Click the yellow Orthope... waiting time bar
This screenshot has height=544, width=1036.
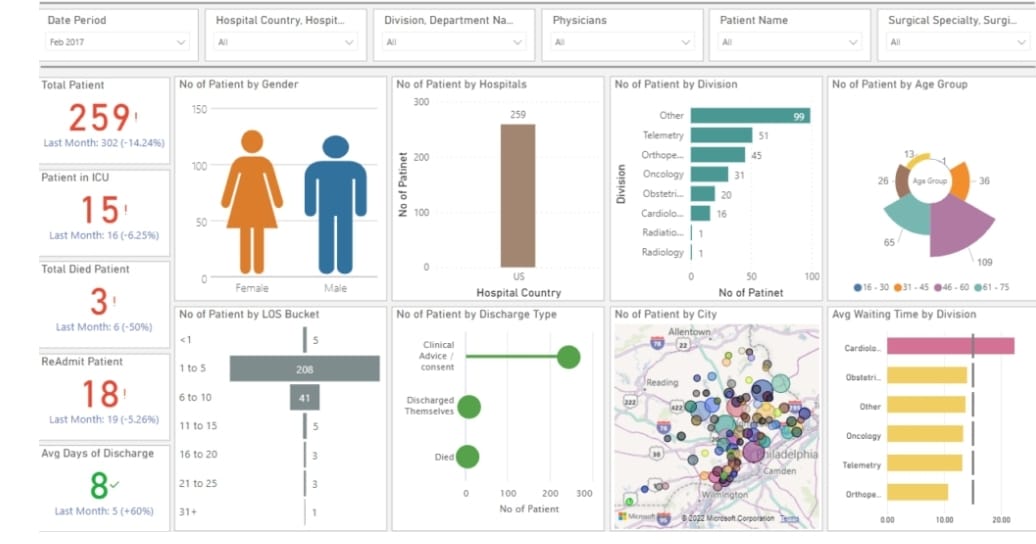coord(918,492)
